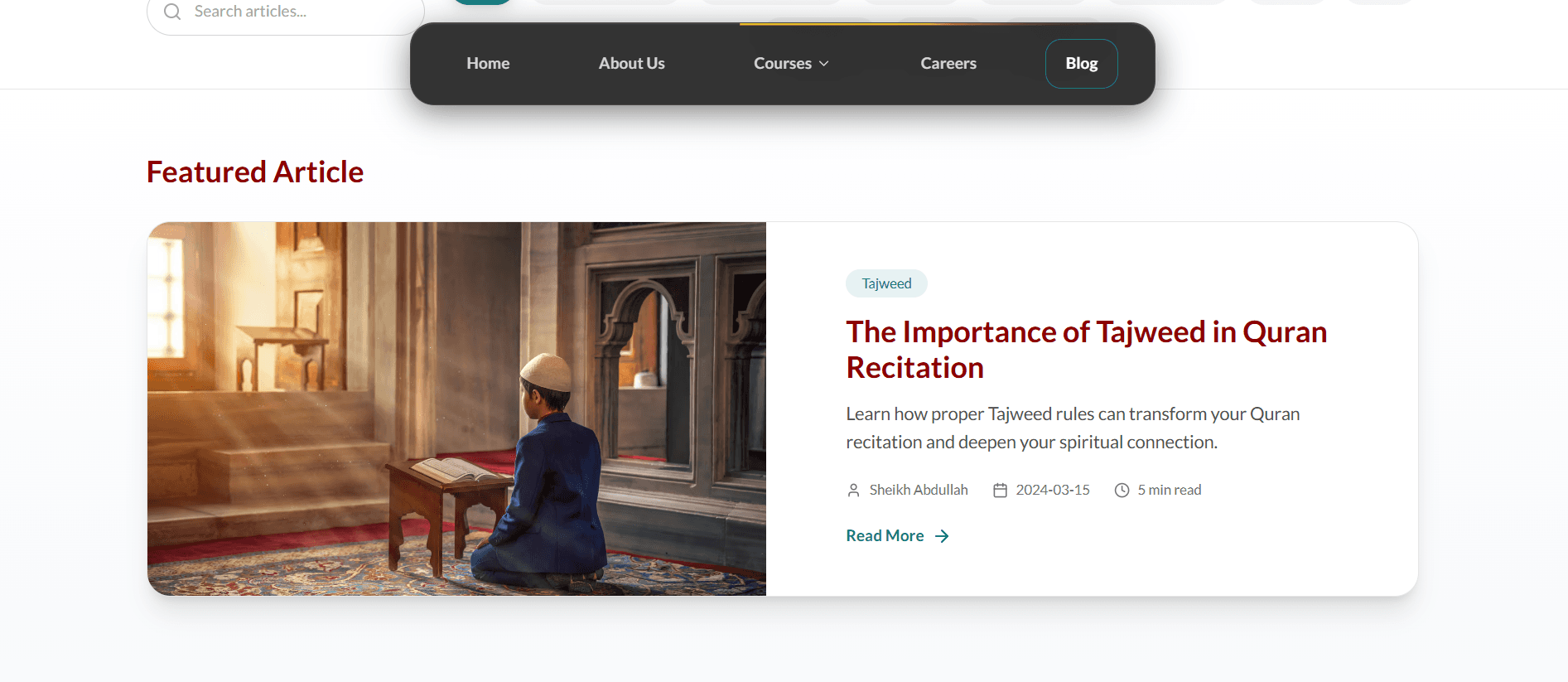Click the magnifier icon in search bar
The height and width of the screenshot is (682, 1568).
172,12
